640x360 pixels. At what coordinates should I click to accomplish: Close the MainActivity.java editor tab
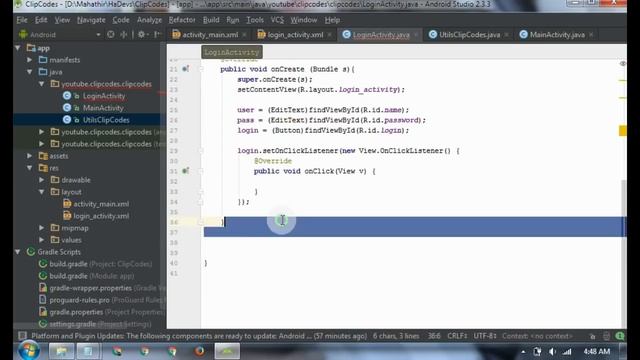click(x=591, y=35)
